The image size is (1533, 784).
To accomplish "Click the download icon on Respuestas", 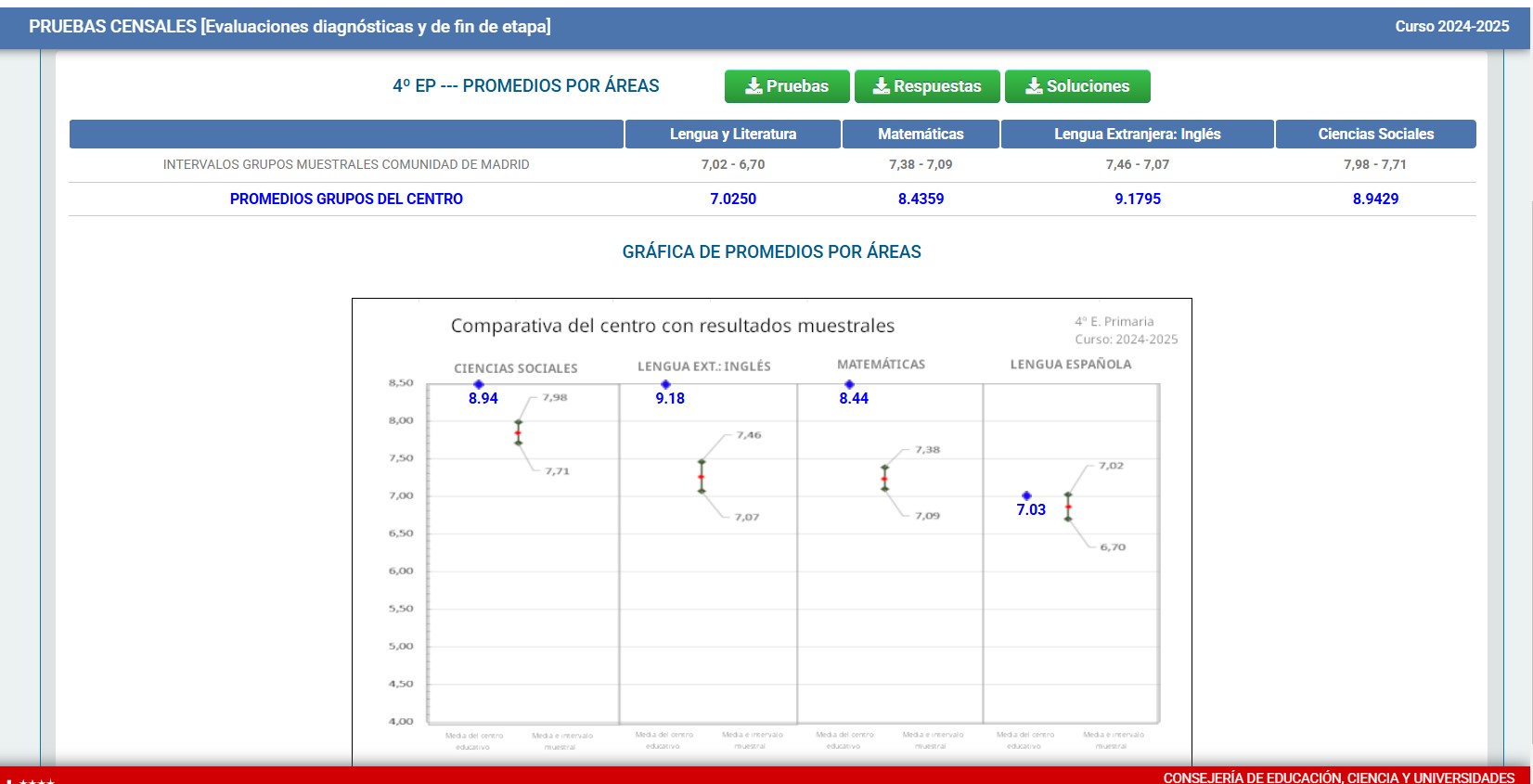I will [x=882, y=86].
